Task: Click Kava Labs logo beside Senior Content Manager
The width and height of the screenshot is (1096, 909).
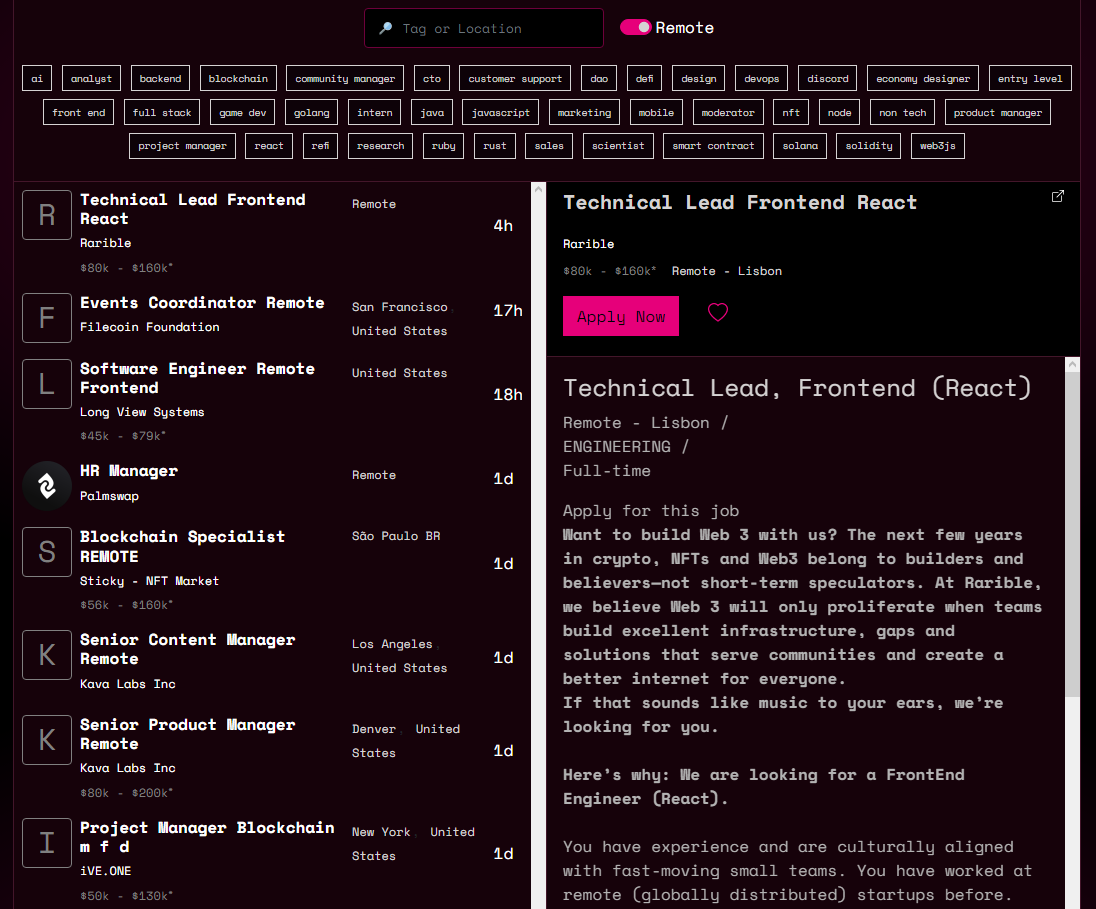Action: pos(47,655)
